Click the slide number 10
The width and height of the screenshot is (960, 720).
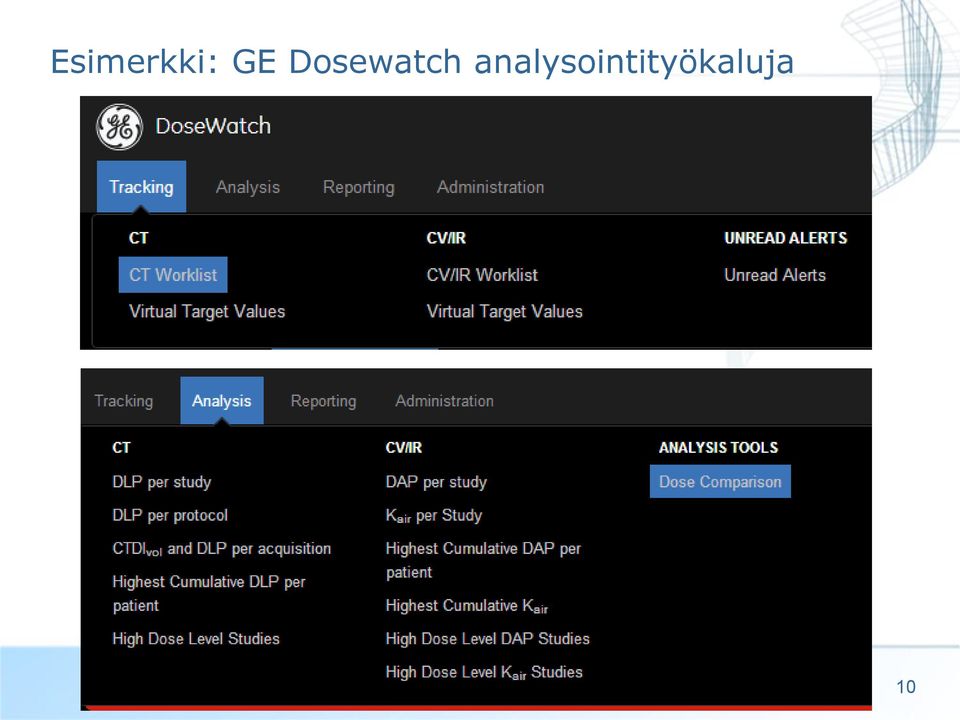906,687
